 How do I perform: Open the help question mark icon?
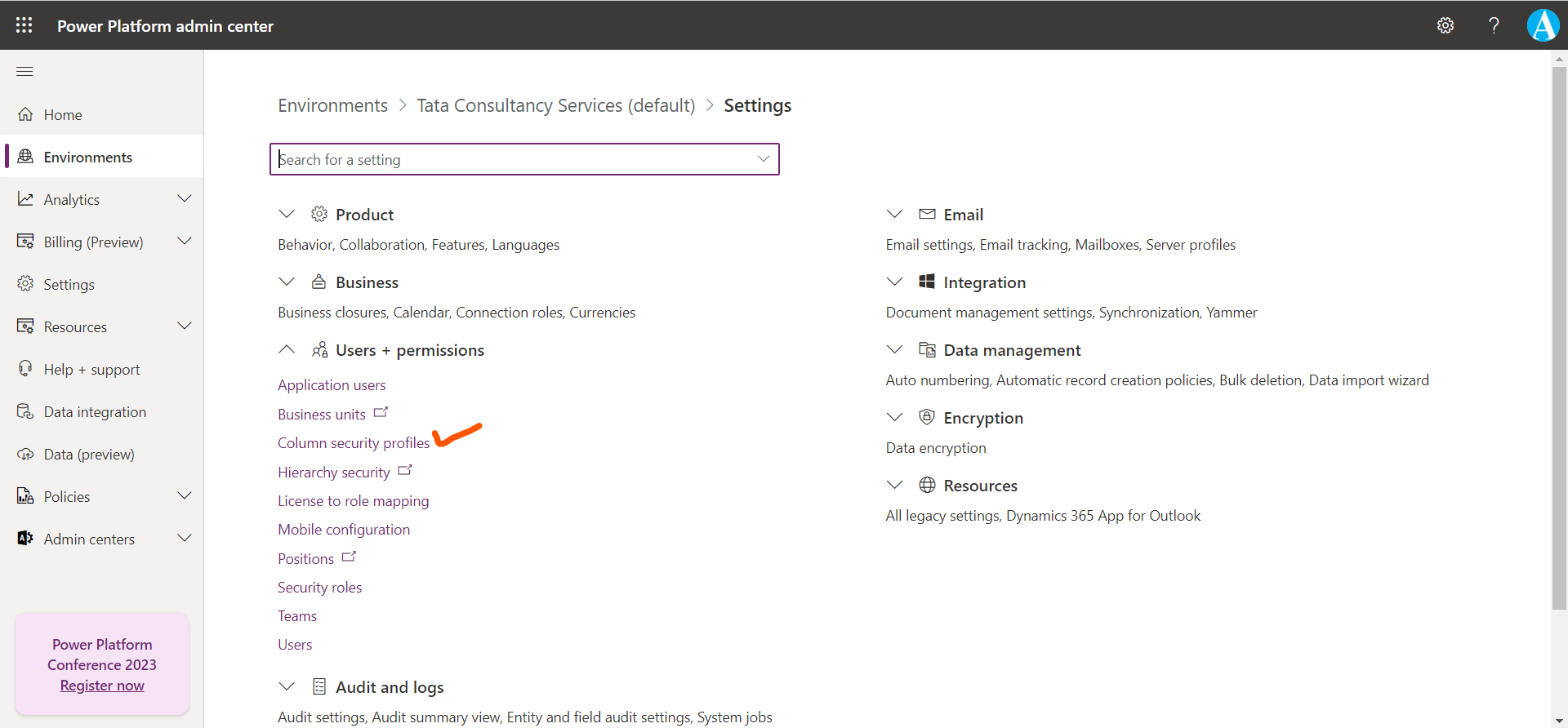coord(1494,25)
